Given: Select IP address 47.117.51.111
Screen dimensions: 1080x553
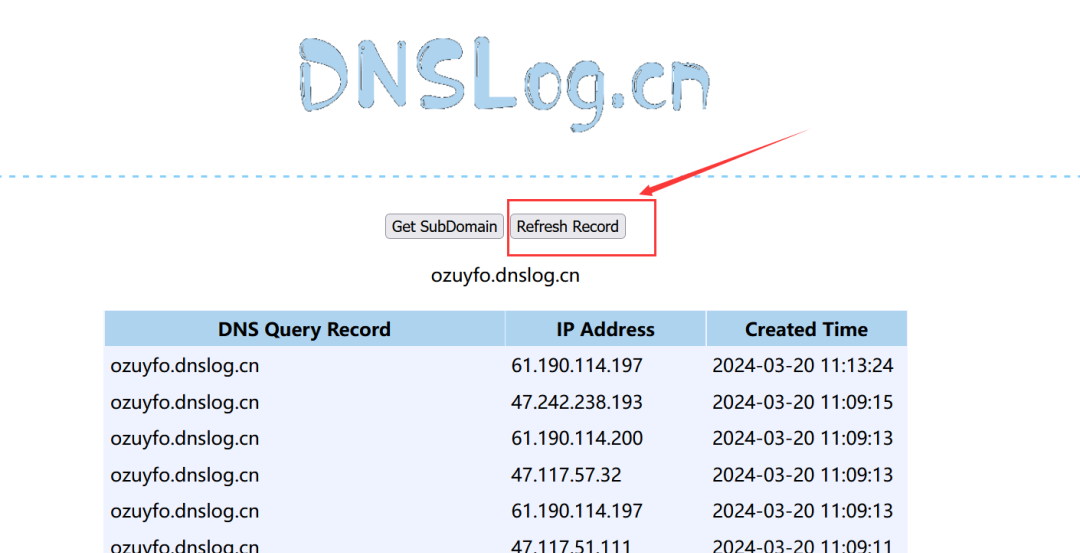Looking at the screenshot, I should [572, 546].
